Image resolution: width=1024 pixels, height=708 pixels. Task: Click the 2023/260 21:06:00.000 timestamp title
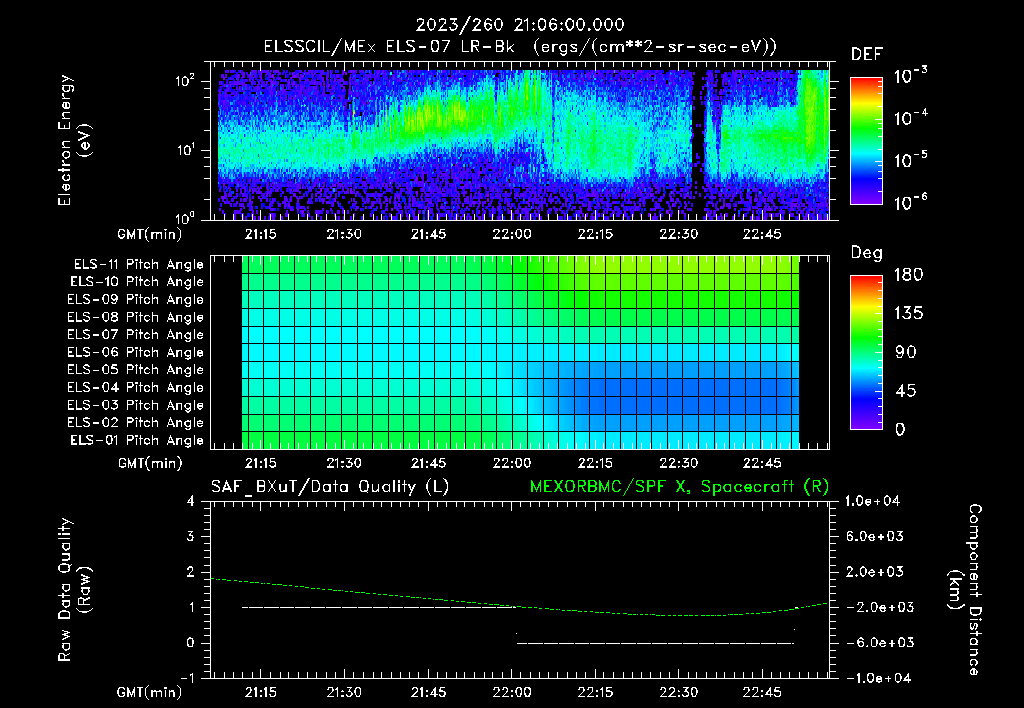(x=520, y=25)
